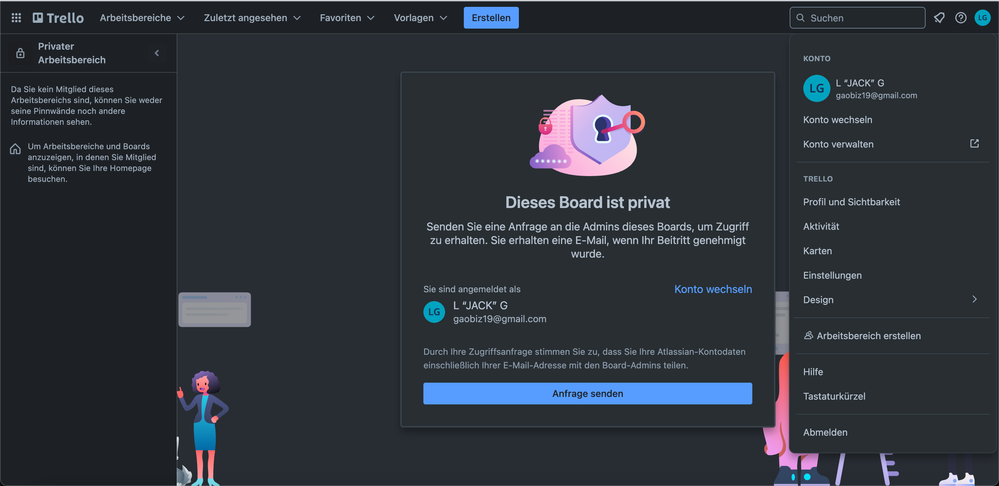Image resolution: width=999 pixels, height=486 pixels.
Task: Click the TRELLO section header
Action: tap(818, 179)
